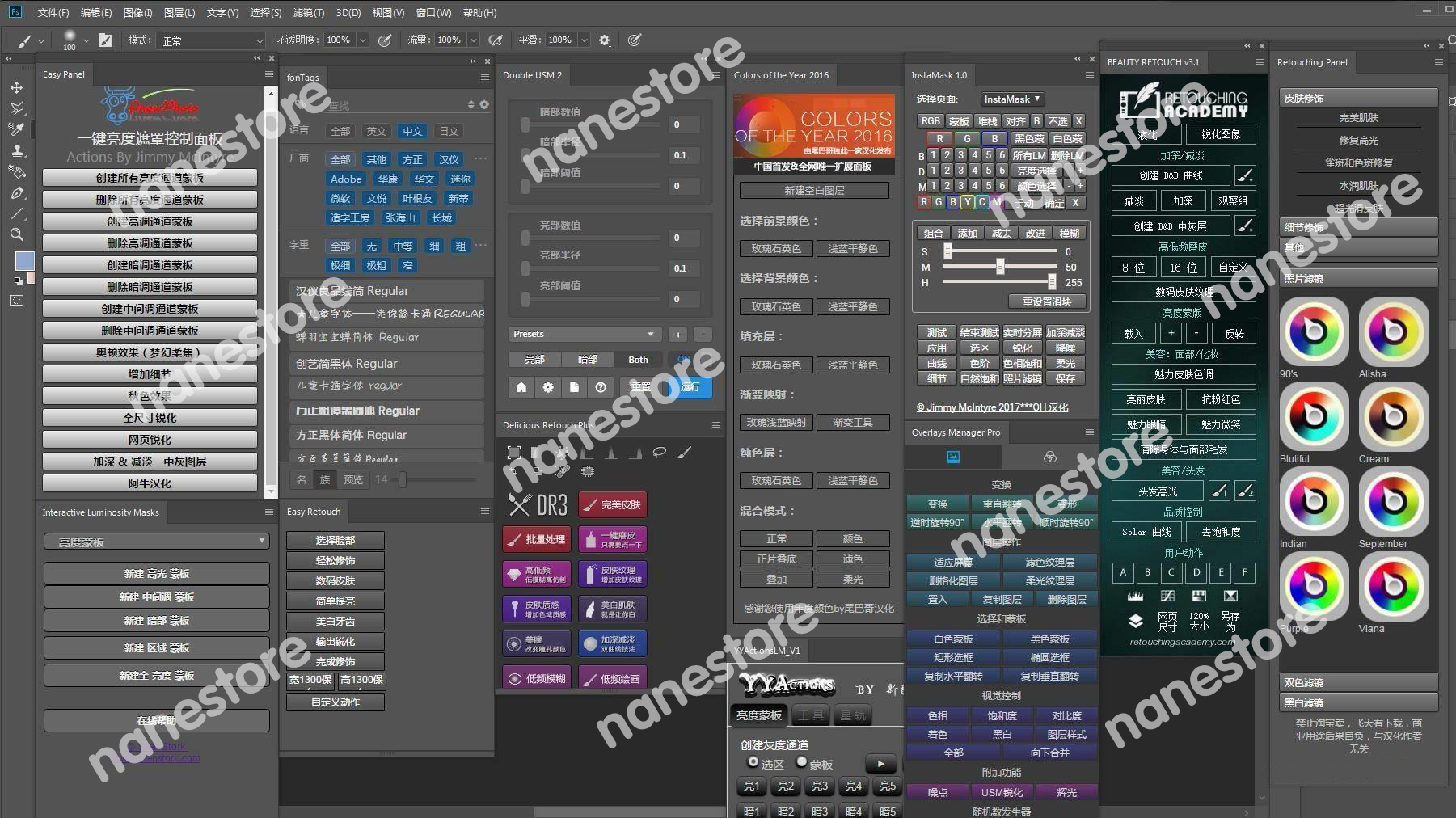Screen dimensions: 1456x818
Task: Click the Alisha color wheel filter icon
Action: (x=1393, y=331)
